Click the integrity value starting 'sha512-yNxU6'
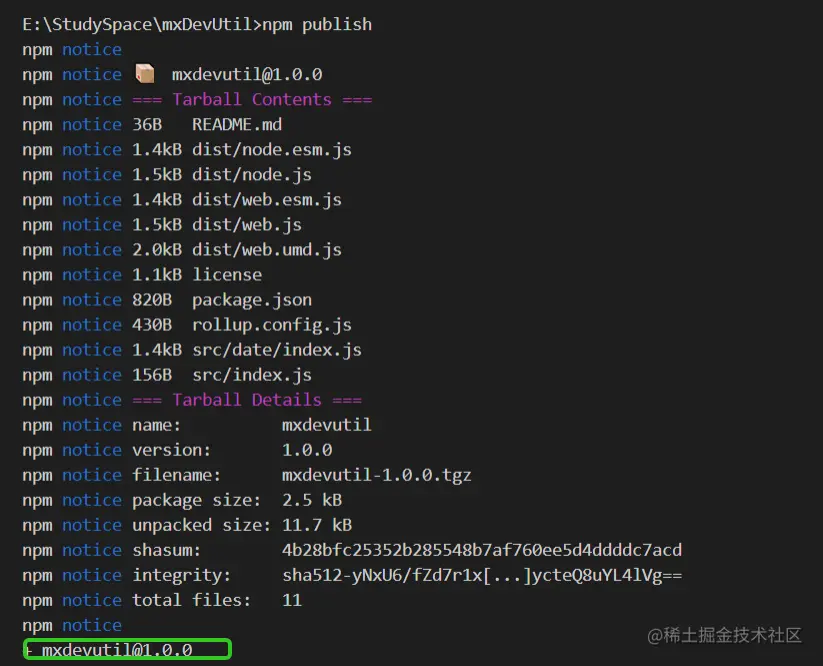823x666 pixels. (482, 576)
